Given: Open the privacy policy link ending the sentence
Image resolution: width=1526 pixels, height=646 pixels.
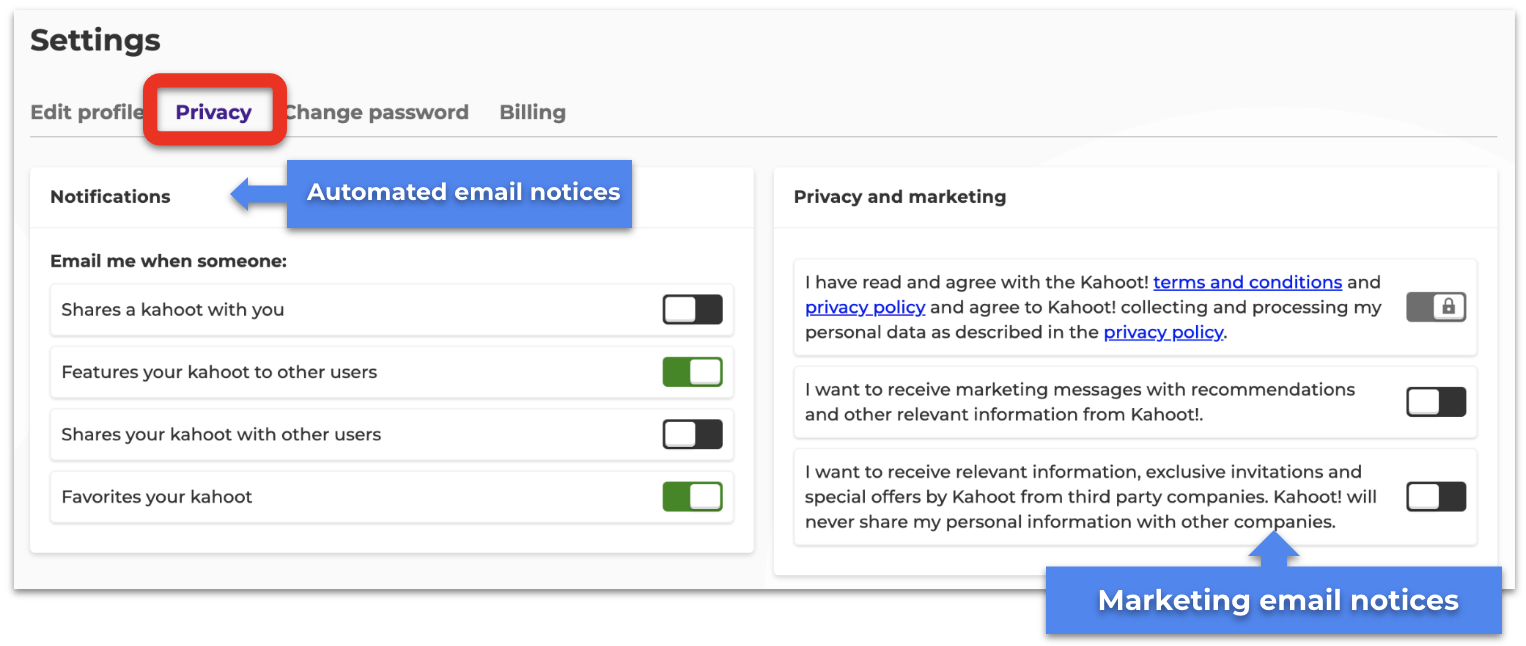Looking at the screenshot, I should click(1163, 332).
